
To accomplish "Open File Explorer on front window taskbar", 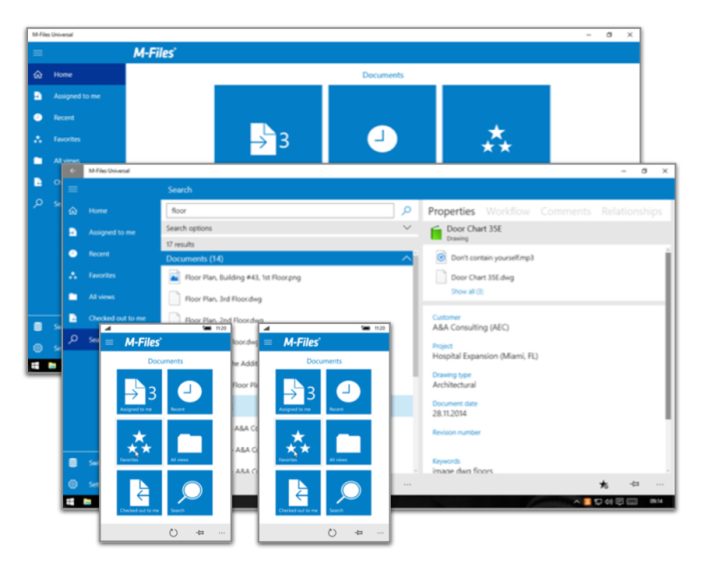I will point(87,502).
